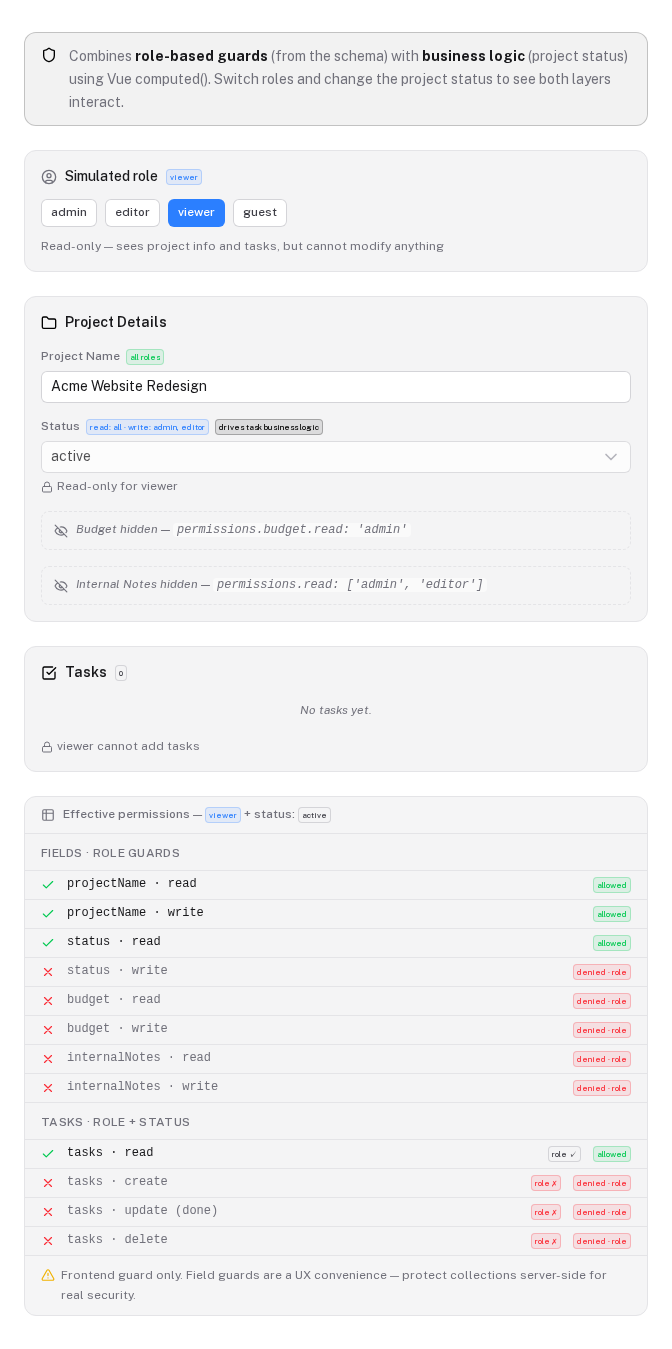Click the red X for status · write
Image resolution: width=672 pixels, height=1349 pixels.
point(48,972)
